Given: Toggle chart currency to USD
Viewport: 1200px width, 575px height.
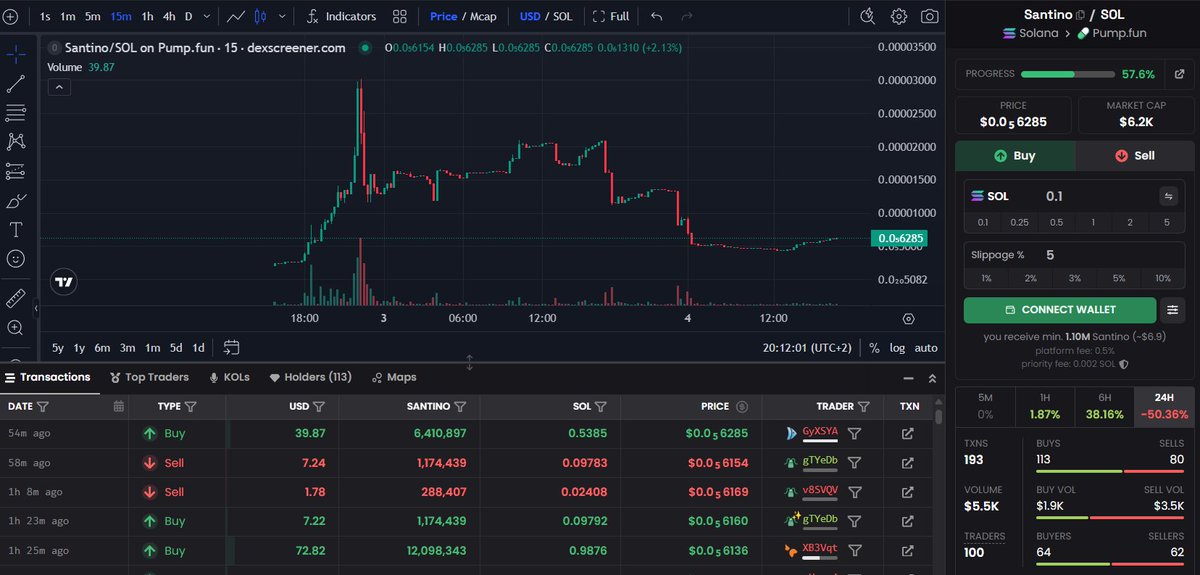Looking at the screenshot, I should click(529, 16).
